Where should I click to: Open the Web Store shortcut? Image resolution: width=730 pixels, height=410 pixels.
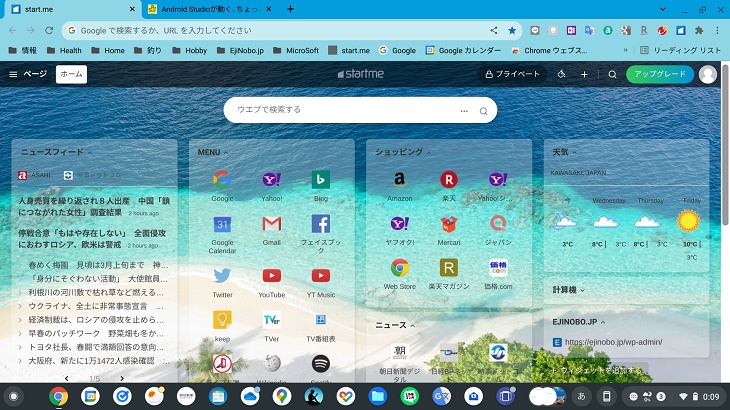click(x=399, y=268)
